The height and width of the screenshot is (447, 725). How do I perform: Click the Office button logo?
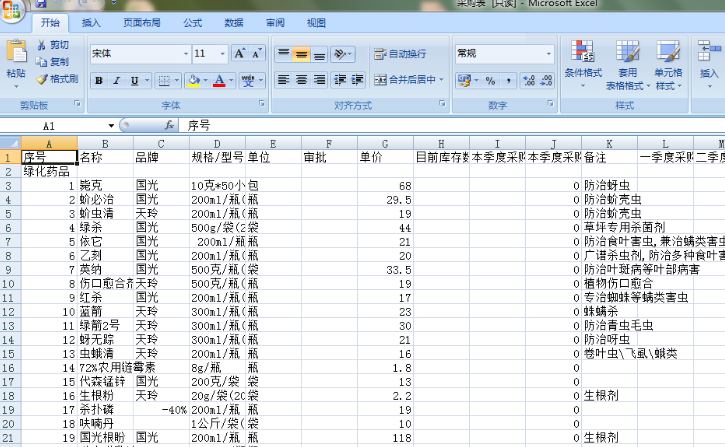coord(10,9)
